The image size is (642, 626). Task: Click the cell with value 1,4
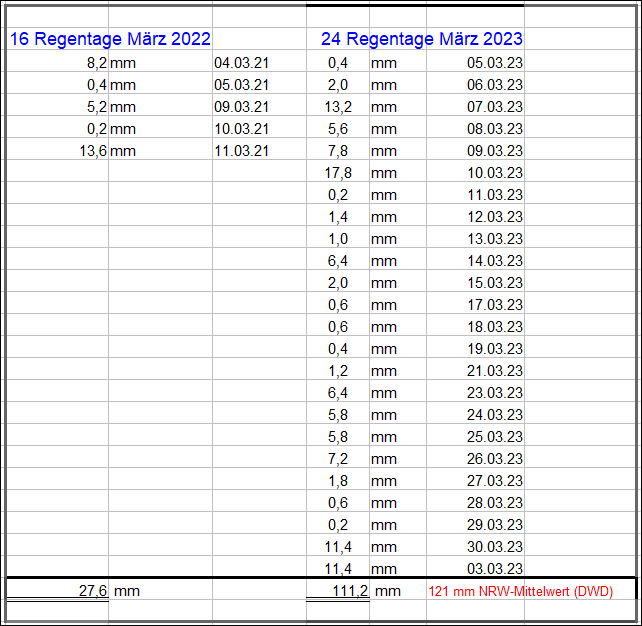pos(338,217)
